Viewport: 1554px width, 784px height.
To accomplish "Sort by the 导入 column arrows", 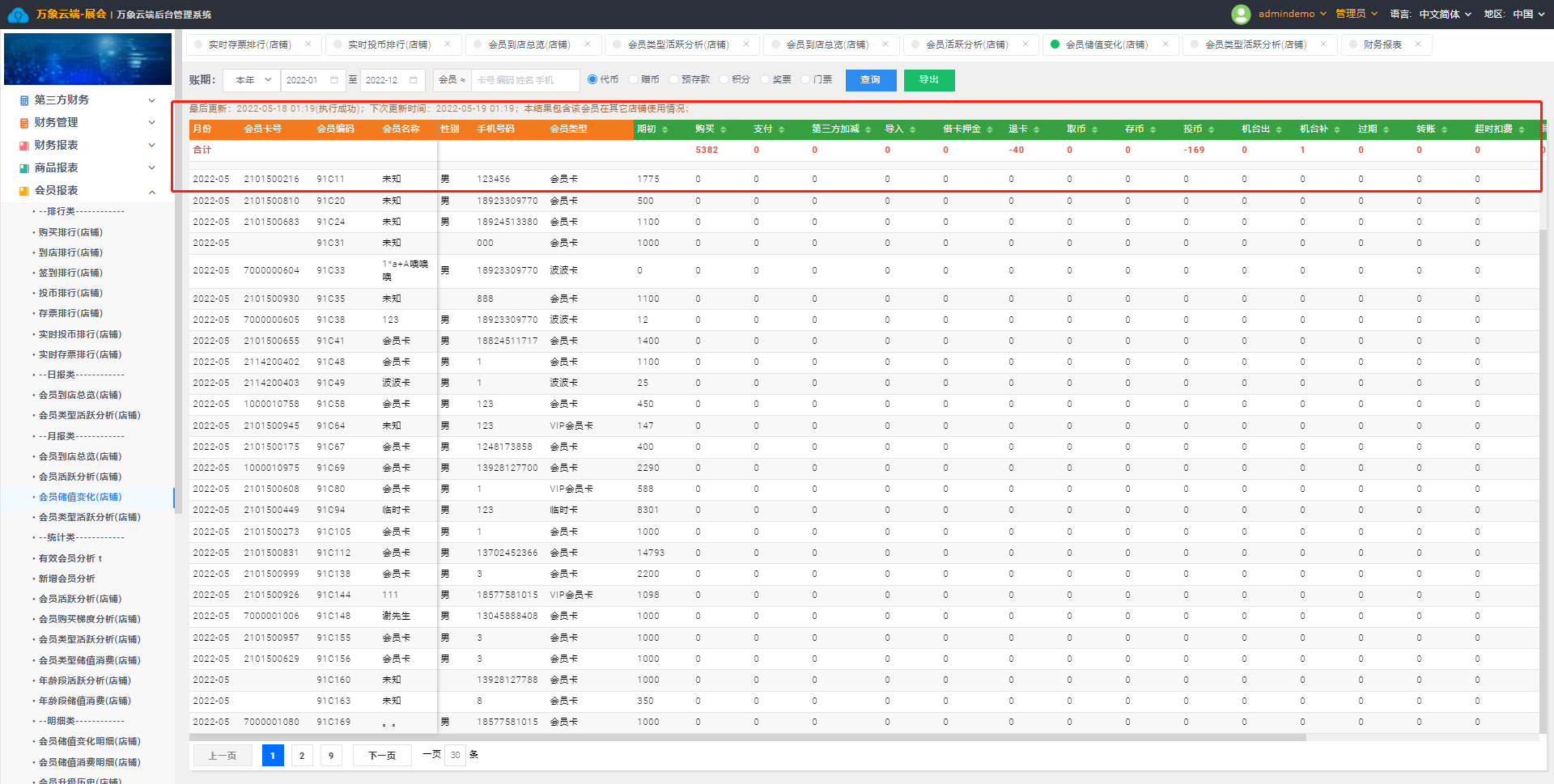I will (x=912, y=129).
